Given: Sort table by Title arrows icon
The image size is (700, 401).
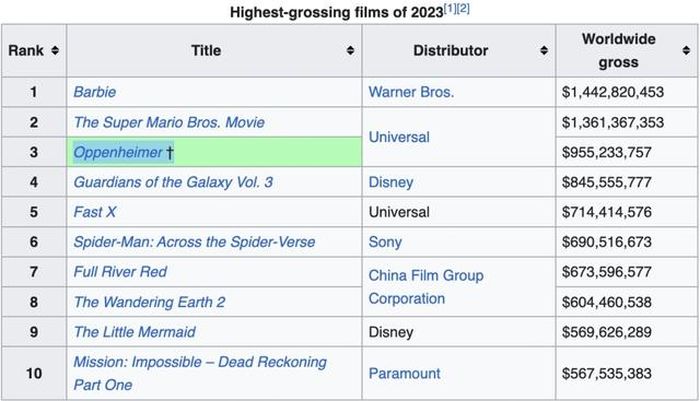Looking at the screenshot, I should [x=350, y=50].
